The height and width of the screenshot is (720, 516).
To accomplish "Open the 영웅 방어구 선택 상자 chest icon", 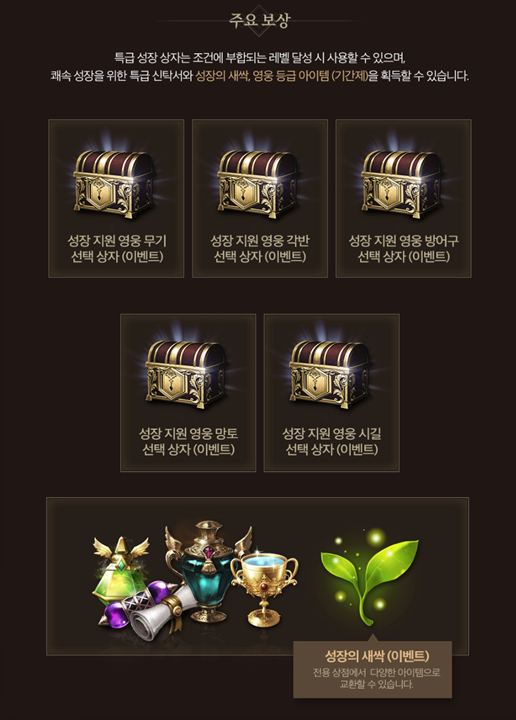I will coord(403,184).
